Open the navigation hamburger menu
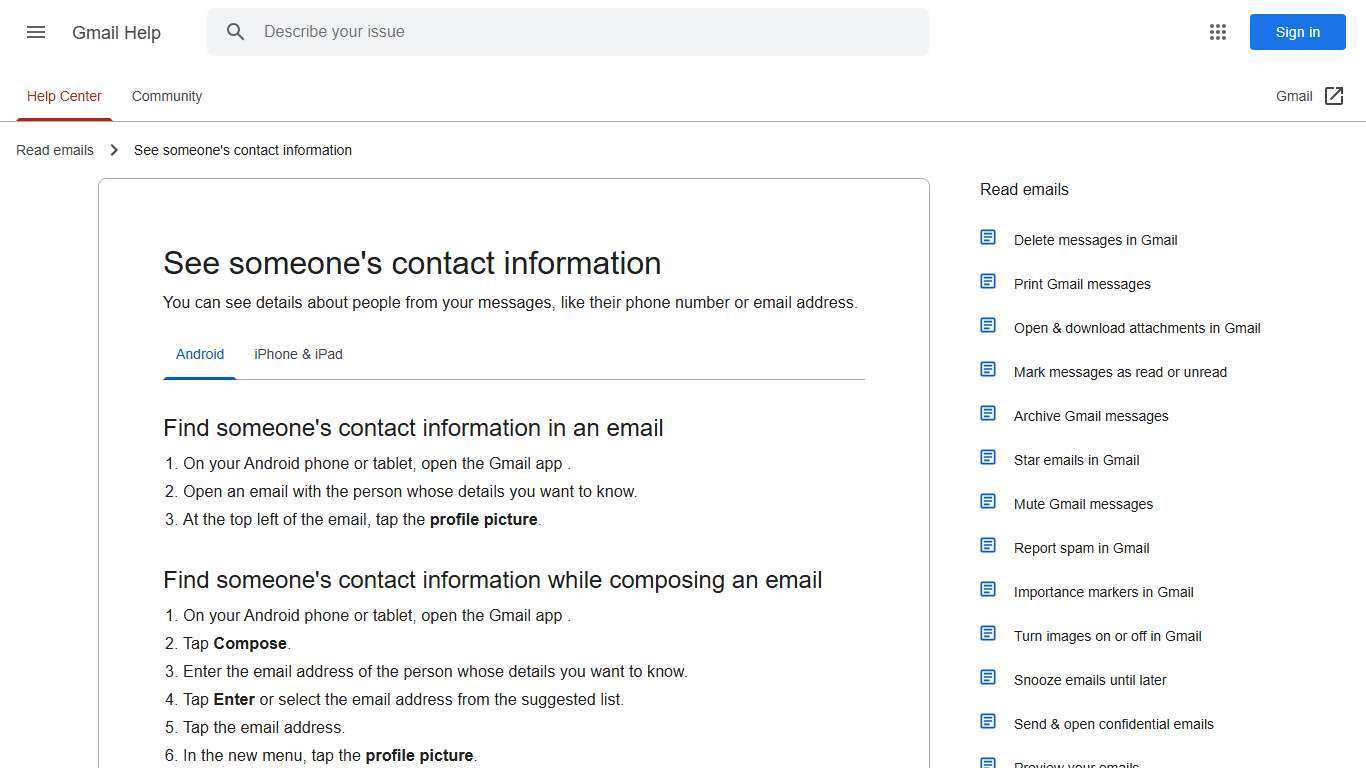Image resolution: width=1366 pixels, height=768 pixels. [36, 32]
